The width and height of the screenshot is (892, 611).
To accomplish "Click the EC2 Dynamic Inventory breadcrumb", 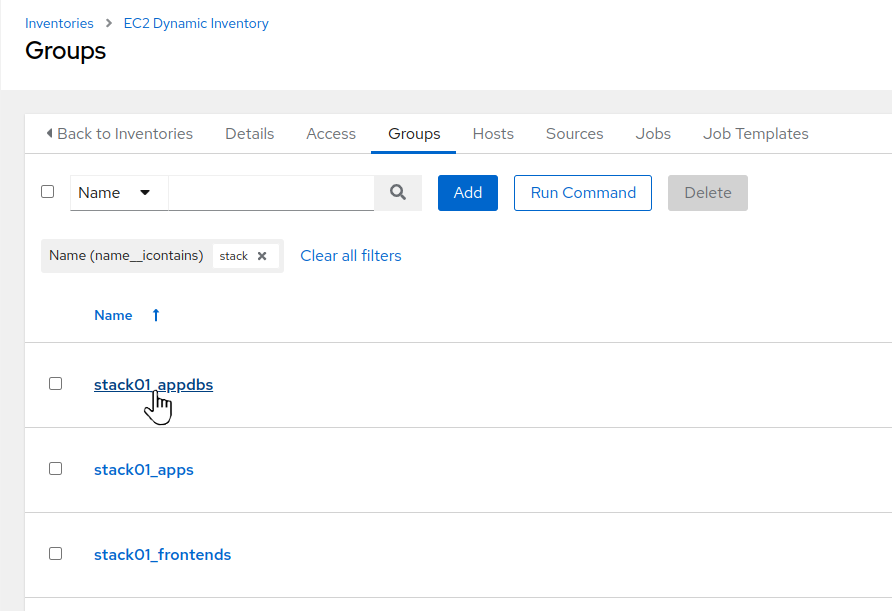I will tap(196, 23).
